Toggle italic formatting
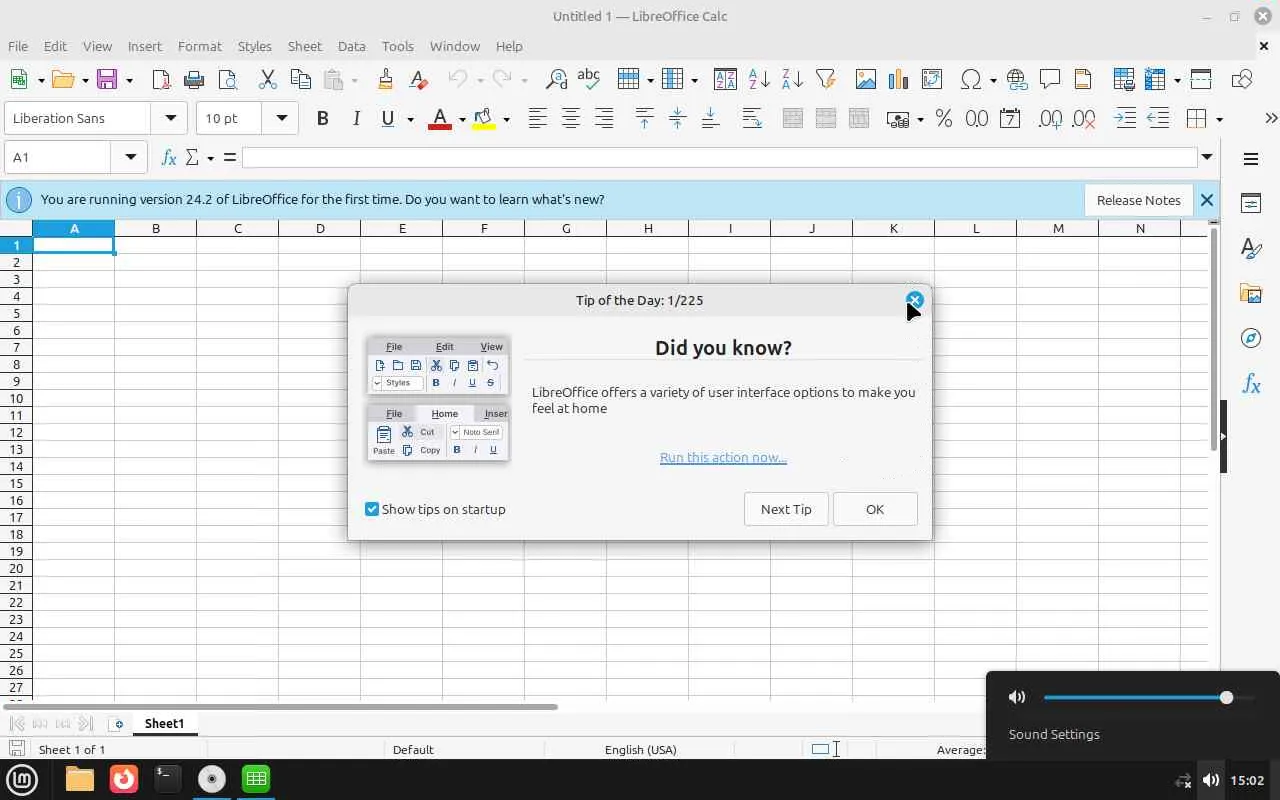 pos(355,119)
